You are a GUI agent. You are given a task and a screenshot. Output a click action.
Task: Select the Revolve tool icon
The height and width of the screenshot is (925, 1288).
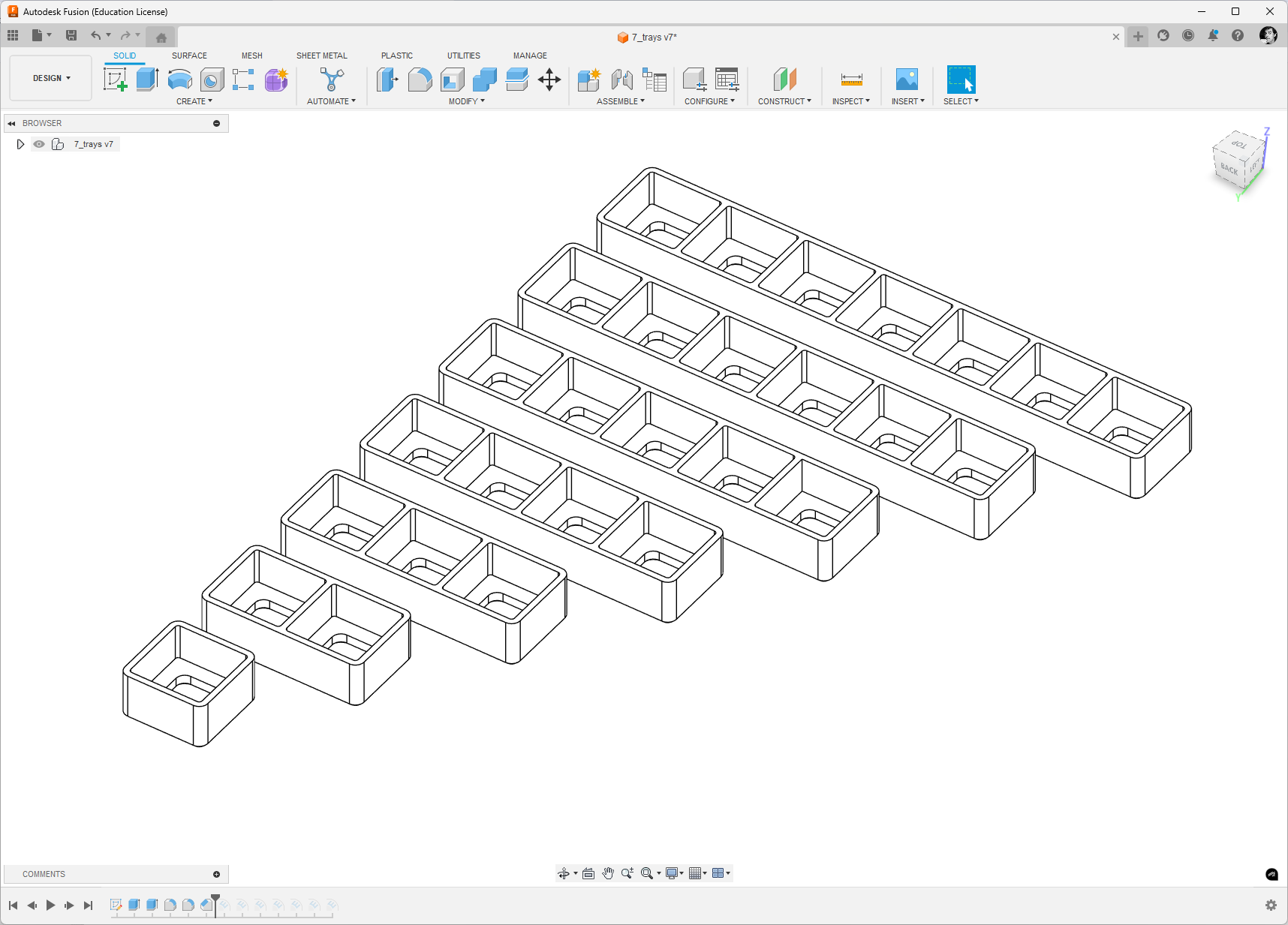pos(179,80)
